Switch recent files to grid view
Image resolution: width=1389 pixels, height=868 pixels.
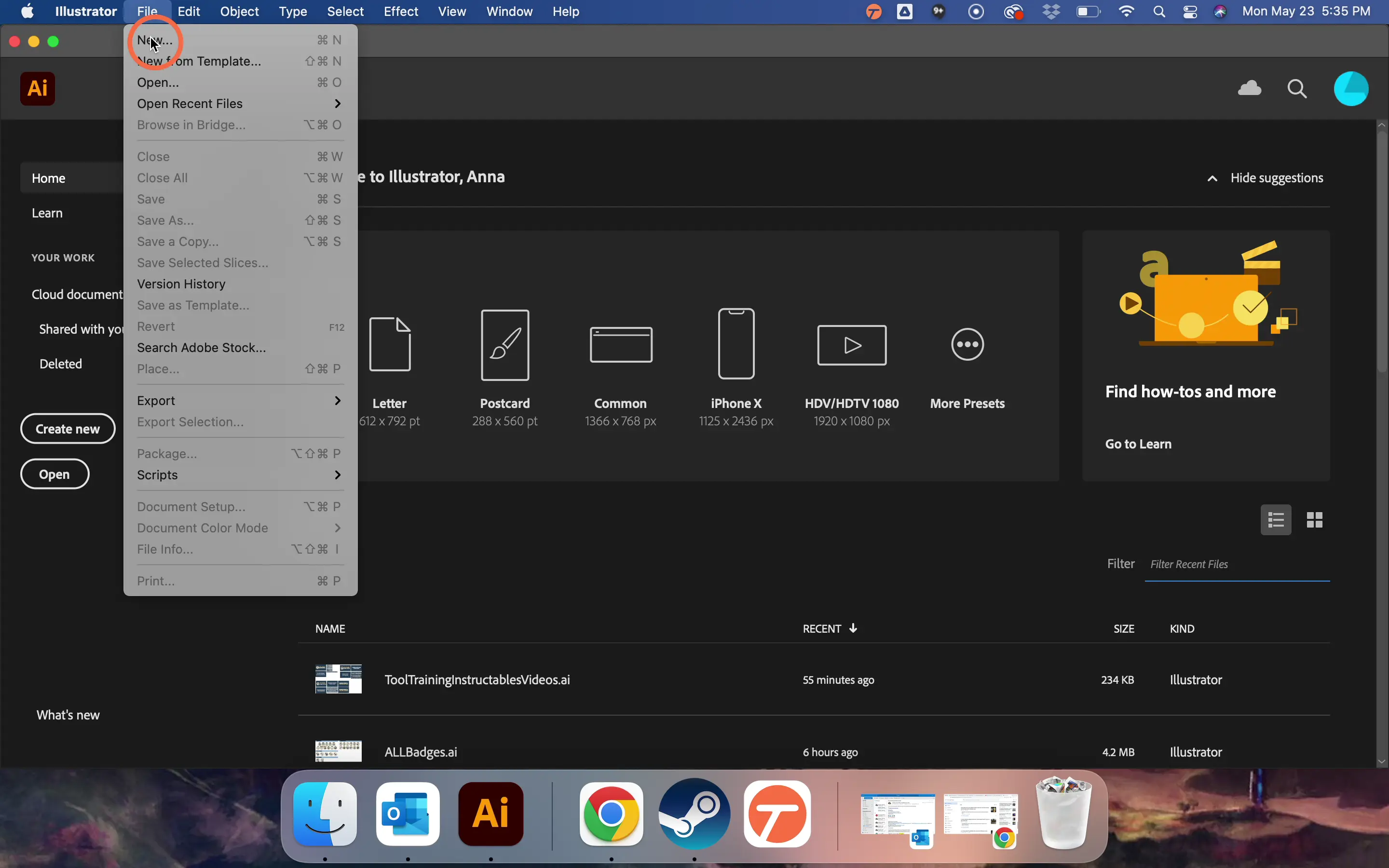[x=1314, y=519]
